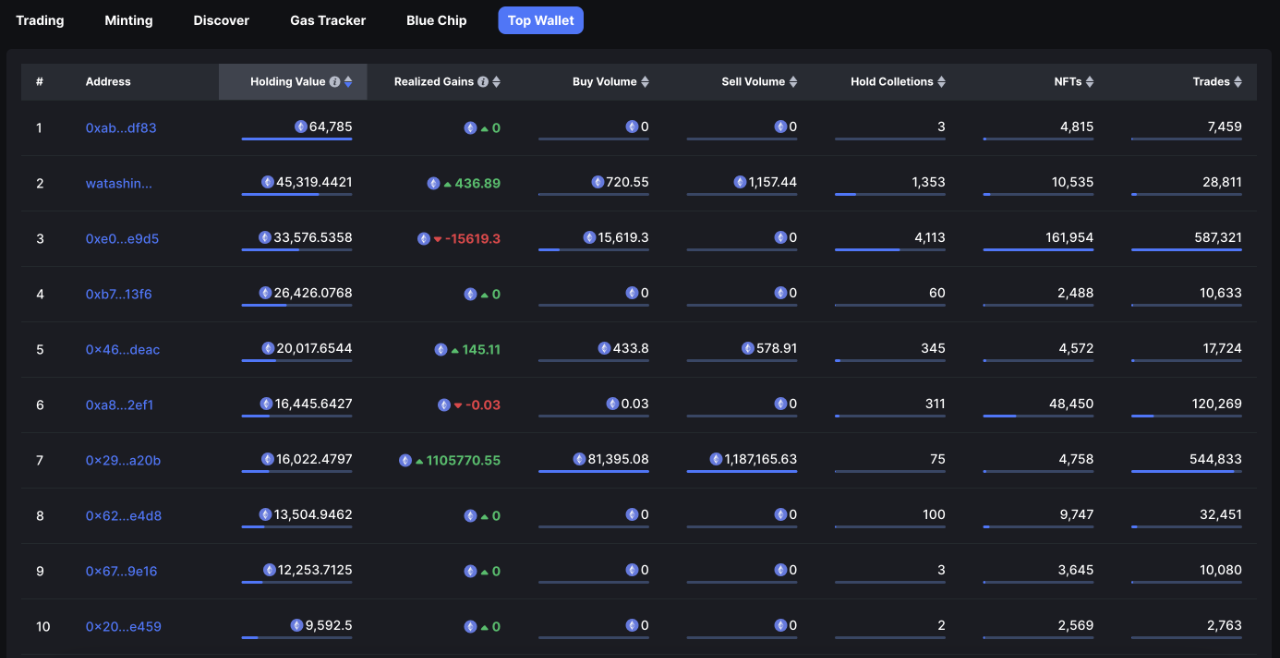Open wallet address 0xe0...e9d5
Image resolution: width=1280 pixels, height=658 pixels.
[122, 239]
